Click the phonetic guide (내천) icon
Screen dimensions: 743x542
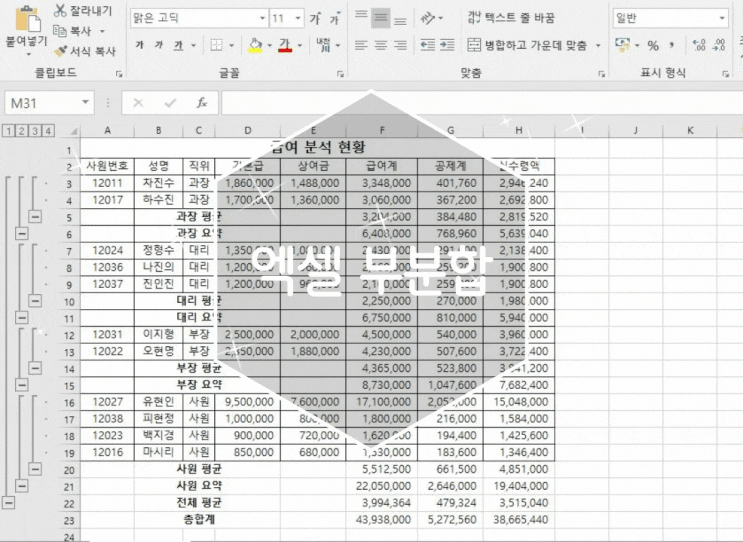pos(323,45)
